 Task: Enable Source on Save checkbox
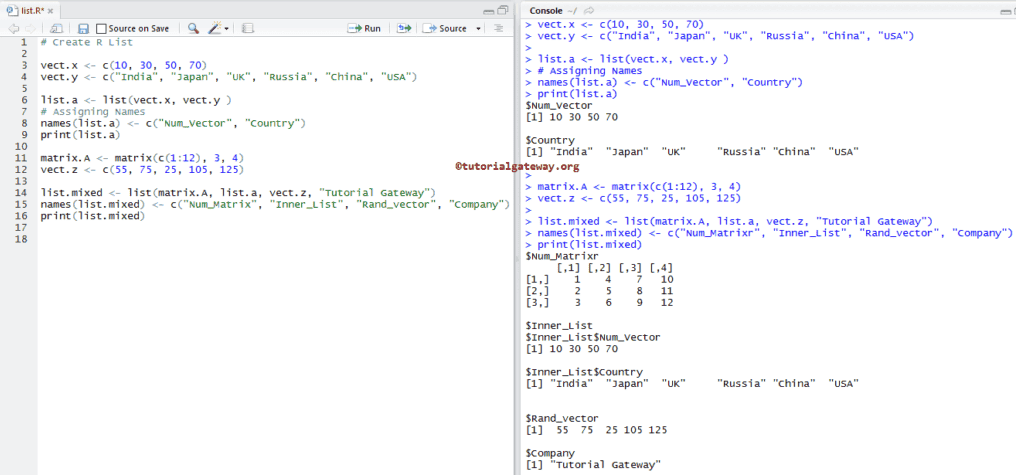[x=100, y=29]
